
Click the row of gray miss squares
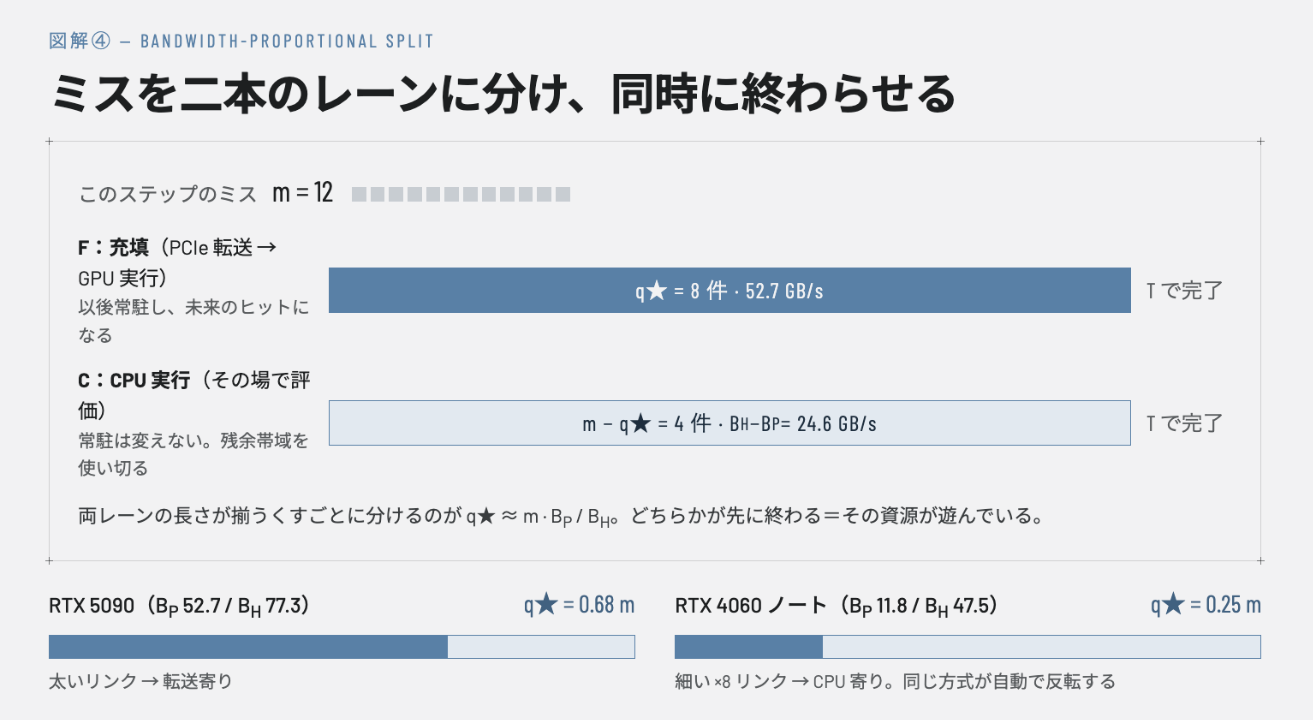461,194
